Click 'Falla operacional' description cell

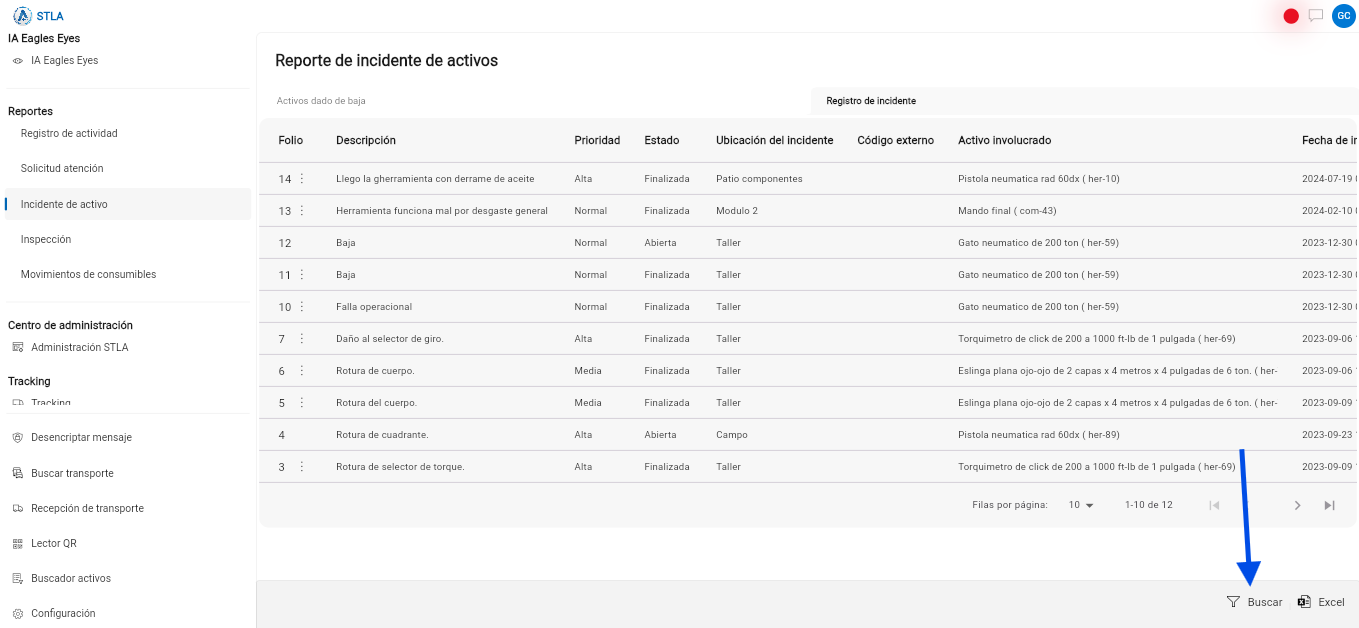pyautogui.click(x=374, y=307)
